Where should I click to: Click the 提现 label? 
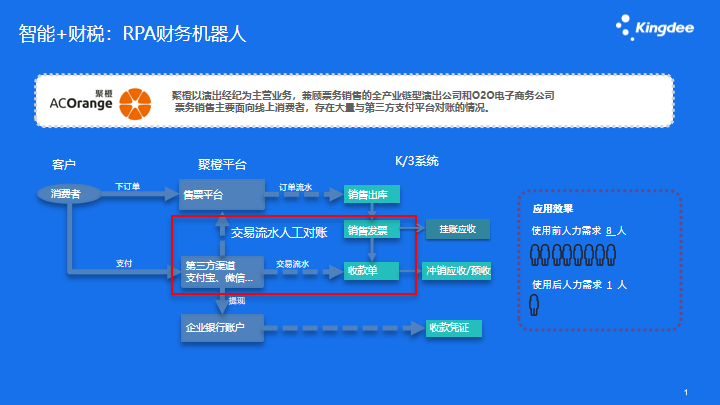coord(237,301)
